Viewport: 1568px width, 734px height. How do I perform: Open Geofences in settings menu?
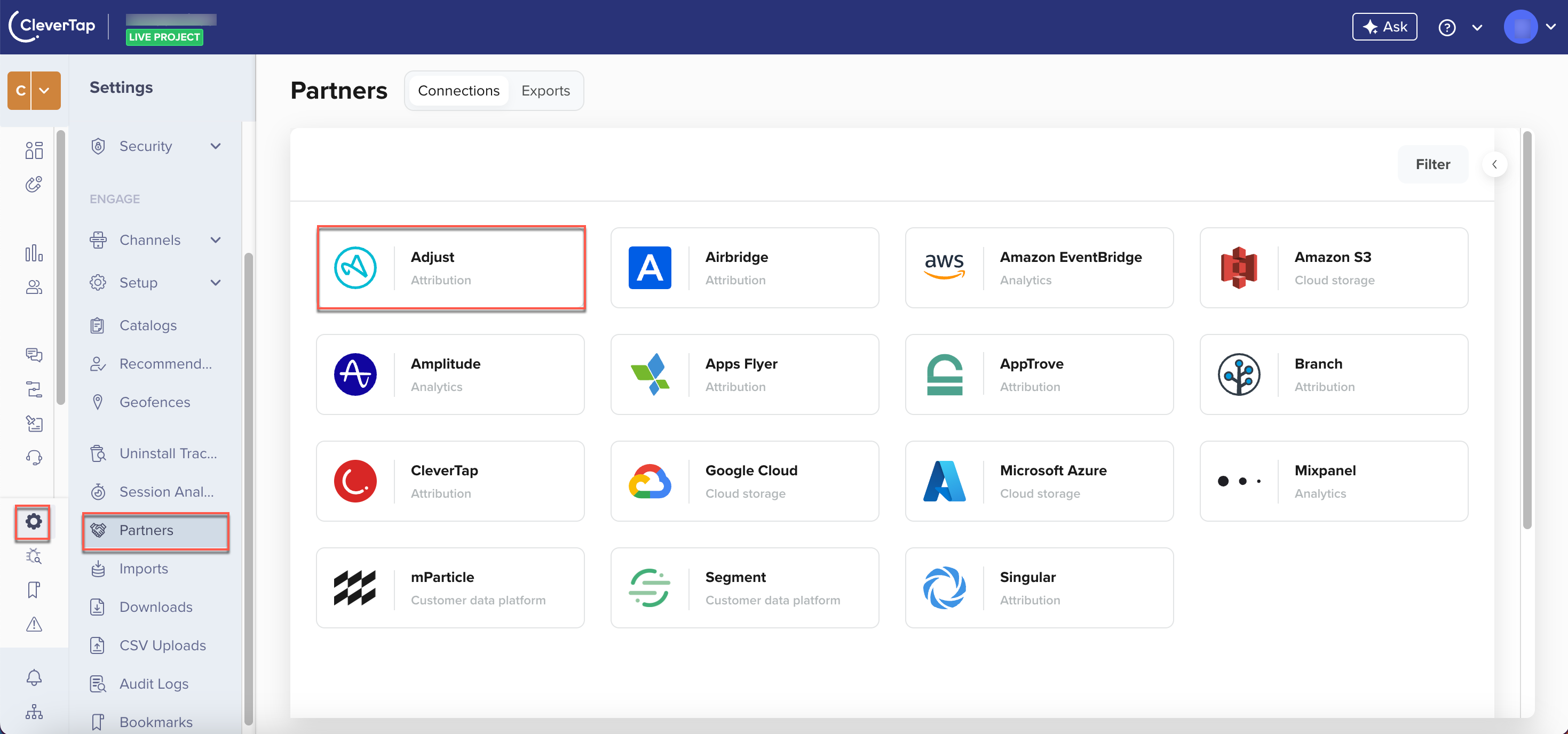point(155,402)
